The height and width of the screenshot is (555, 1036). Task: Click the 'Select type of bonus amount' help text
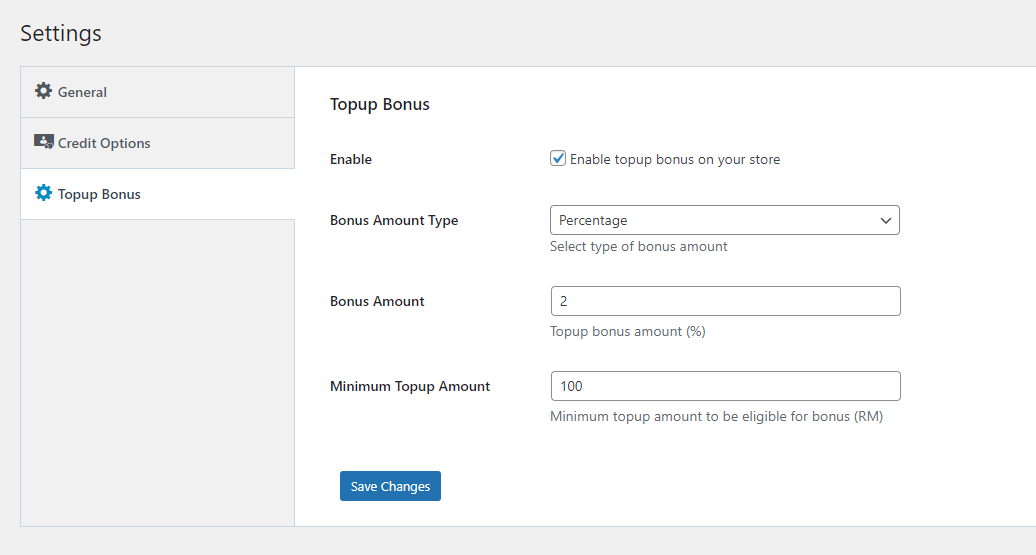pyautogui.click(x=638, y=246)
